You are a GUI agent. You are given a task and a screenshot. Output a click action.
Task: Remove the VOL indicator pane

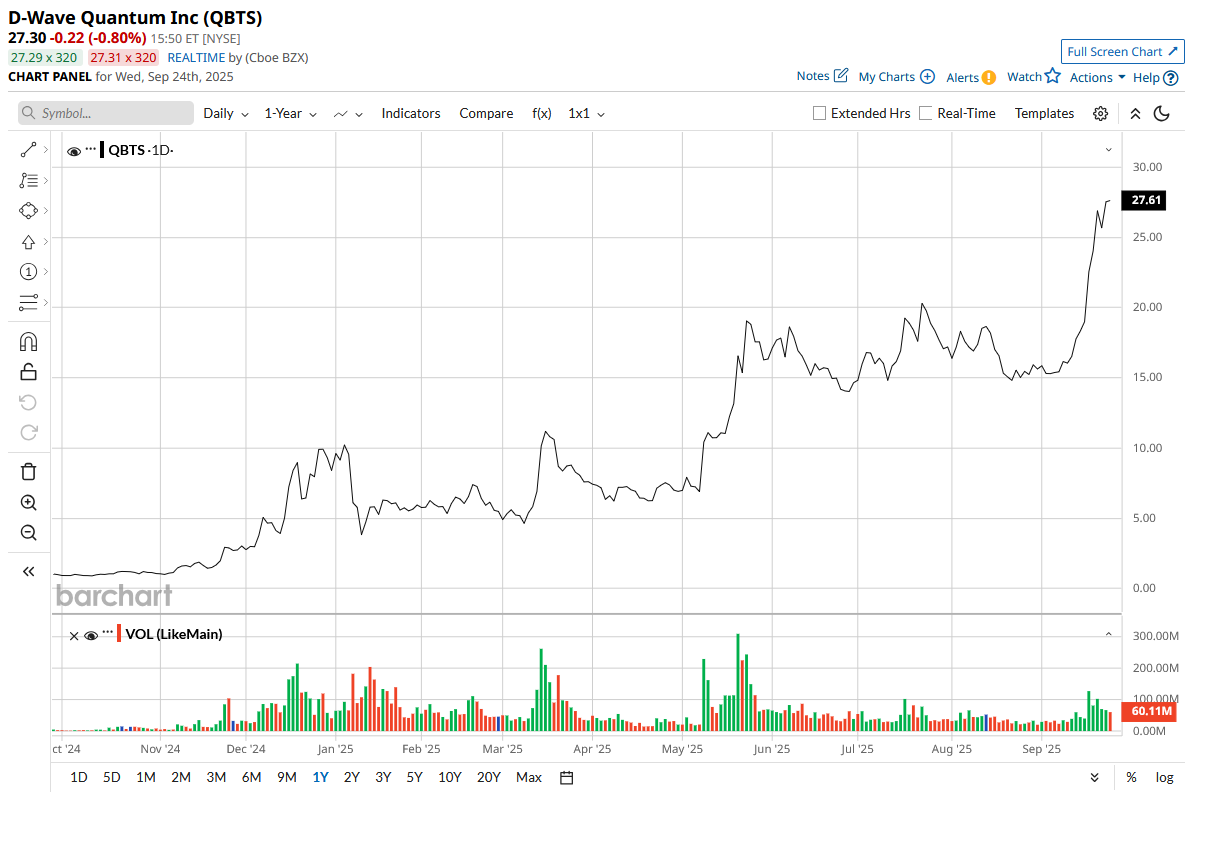(74, 635)
